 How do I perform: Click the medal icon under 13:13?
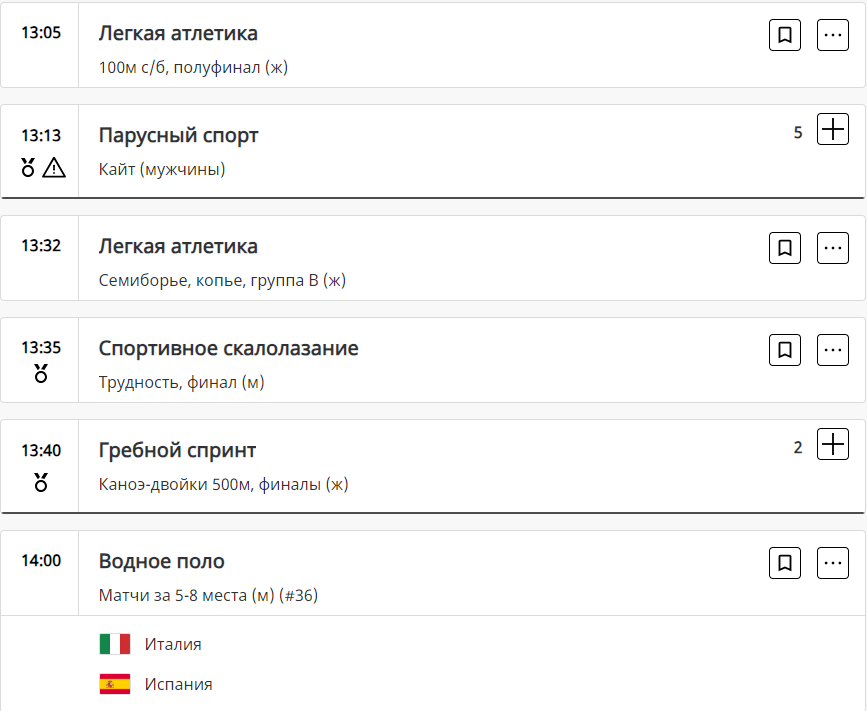[28, 168]
